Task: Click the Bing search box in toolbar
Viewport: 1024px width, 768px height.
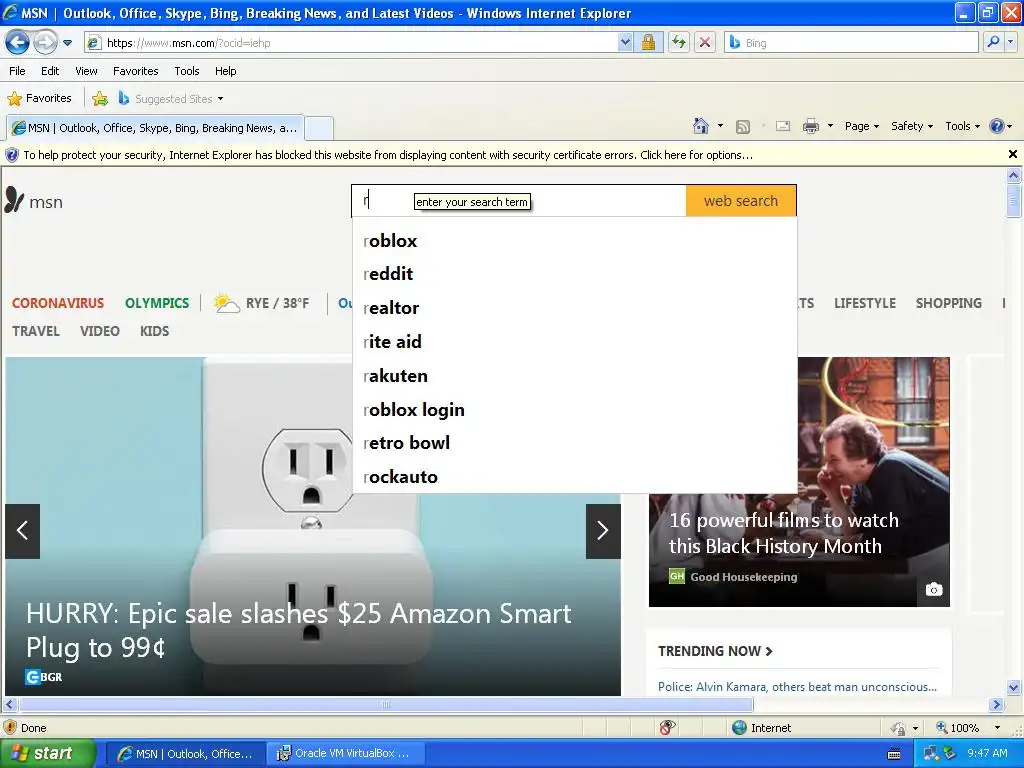Action: pyautogui.click(x=851, y=43)
